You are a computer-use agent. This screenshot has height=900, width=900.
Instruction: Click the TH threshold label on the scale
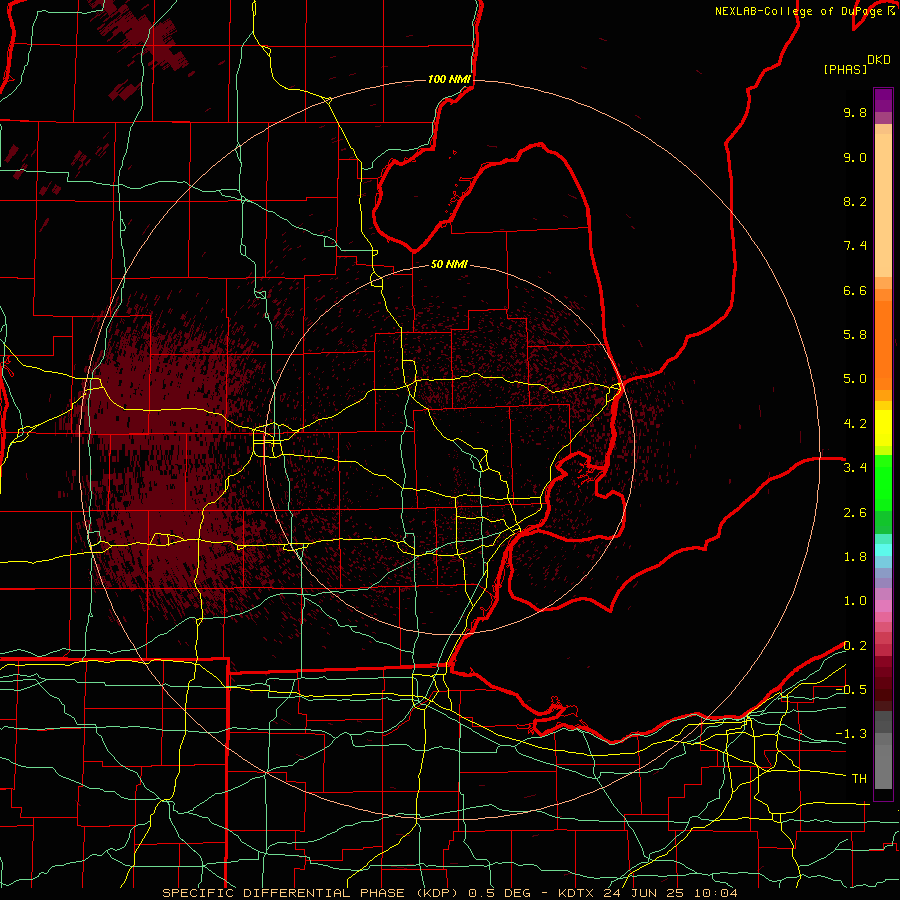859,779
